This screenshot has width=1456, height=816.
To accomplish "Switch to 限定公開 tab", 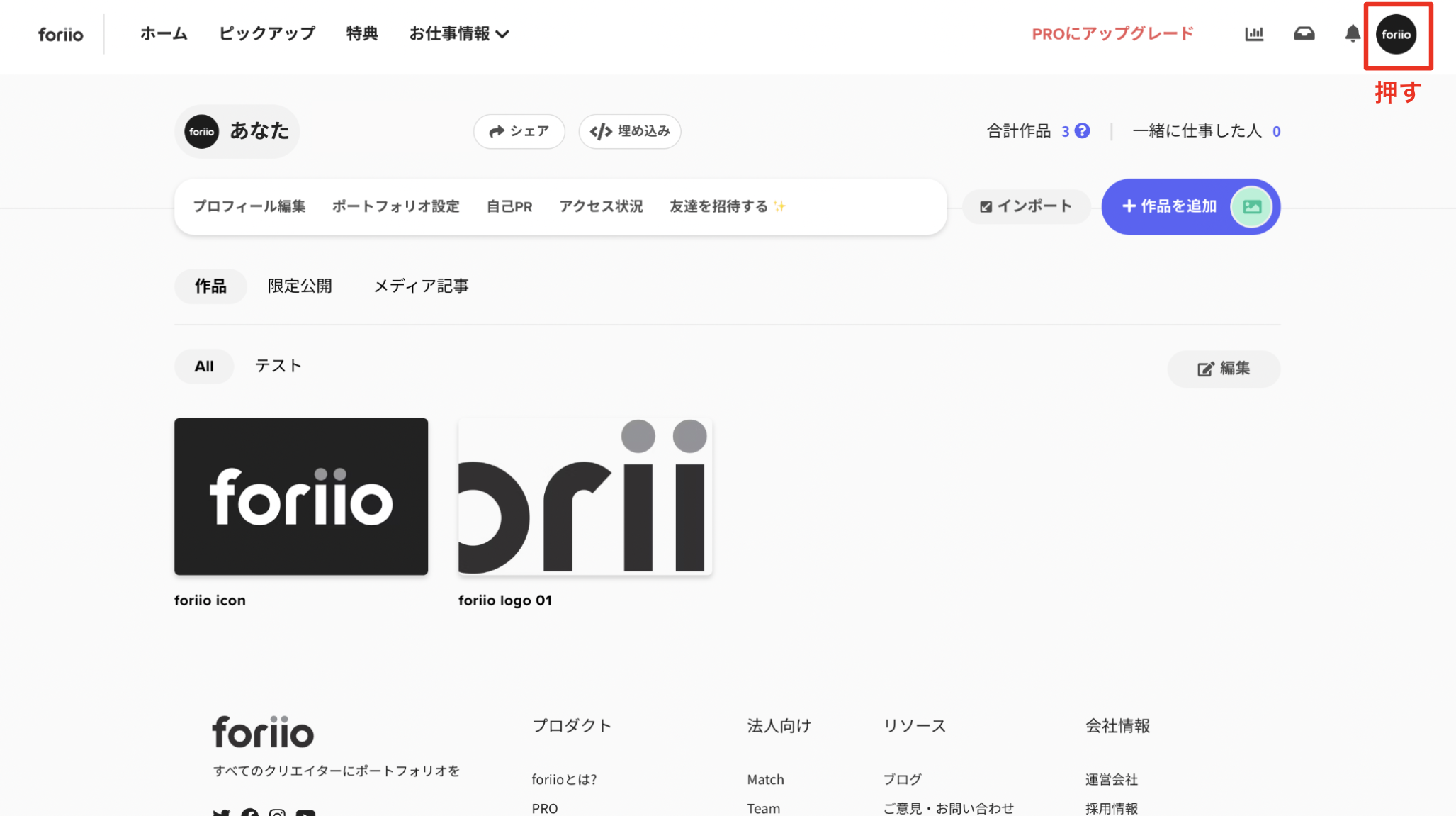I will click(300, 286).
